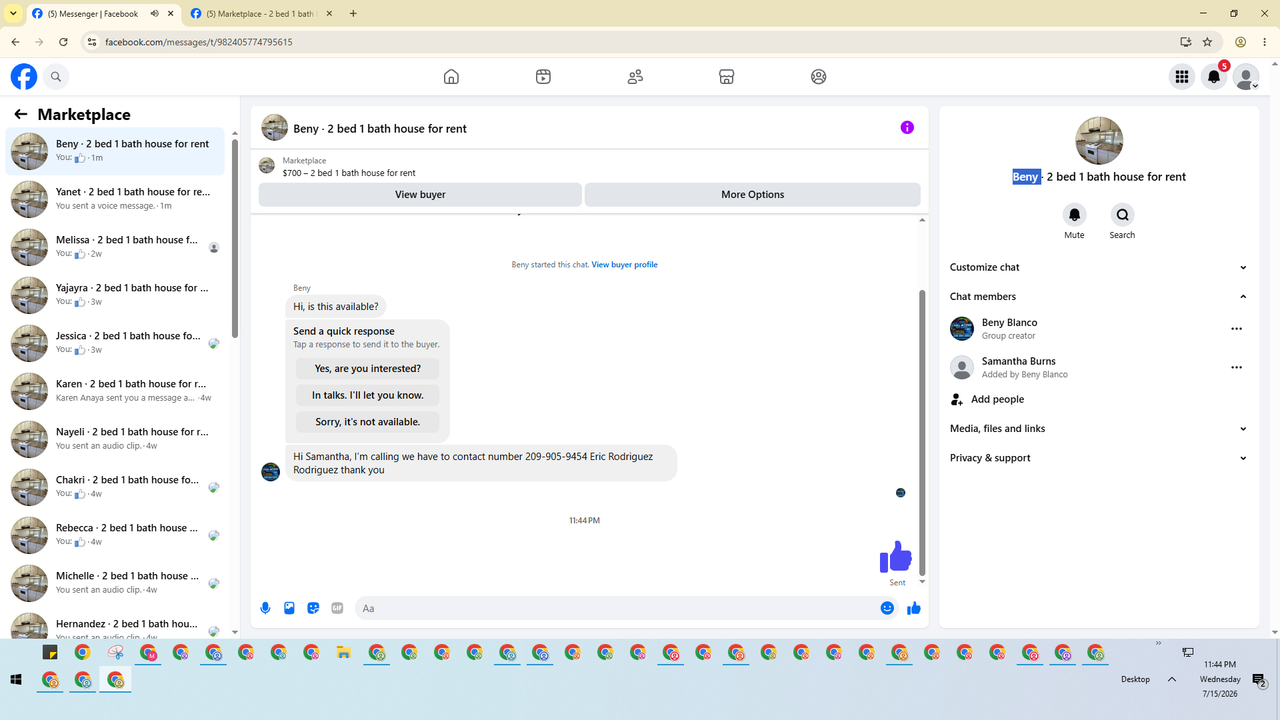1280x720 pixels.
Task: Open File Explorer from the taskbar
Action: pyautogui.click(x=343, y=653)
